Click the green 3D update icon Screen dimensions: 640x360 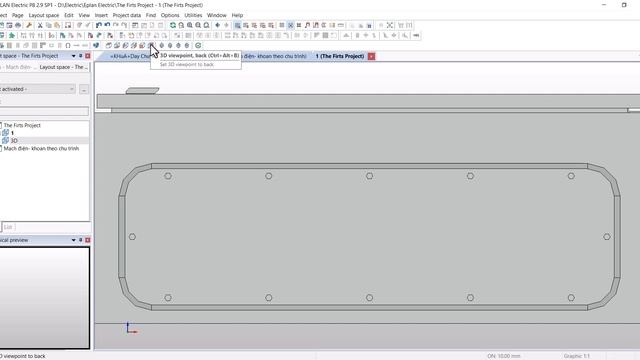point(198,45)
